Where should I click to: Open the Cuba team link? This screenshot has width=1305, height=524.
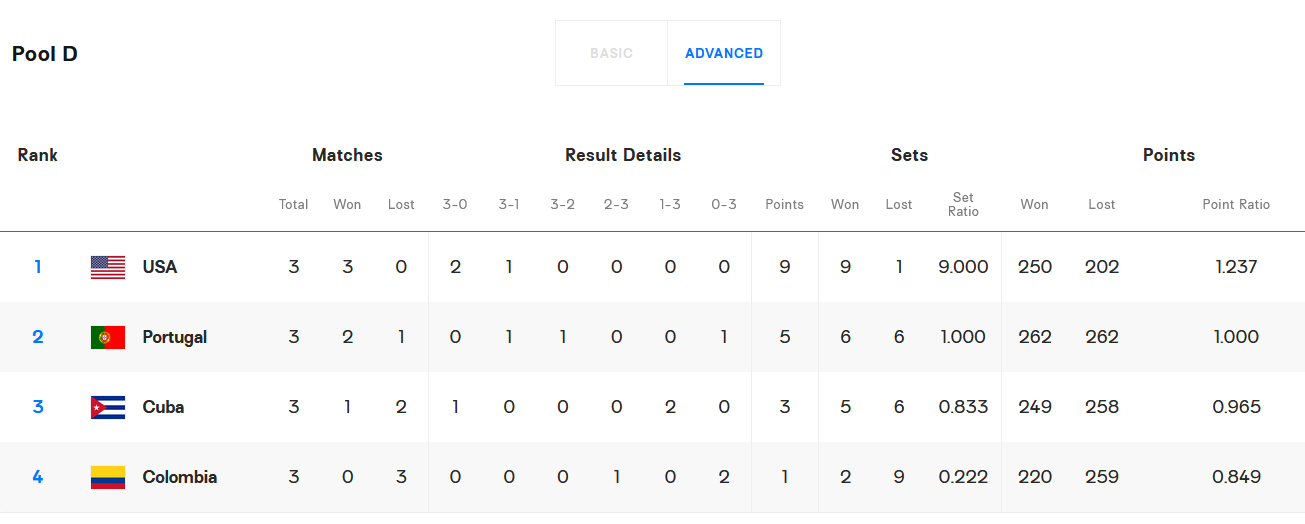[x=163, y=407]
